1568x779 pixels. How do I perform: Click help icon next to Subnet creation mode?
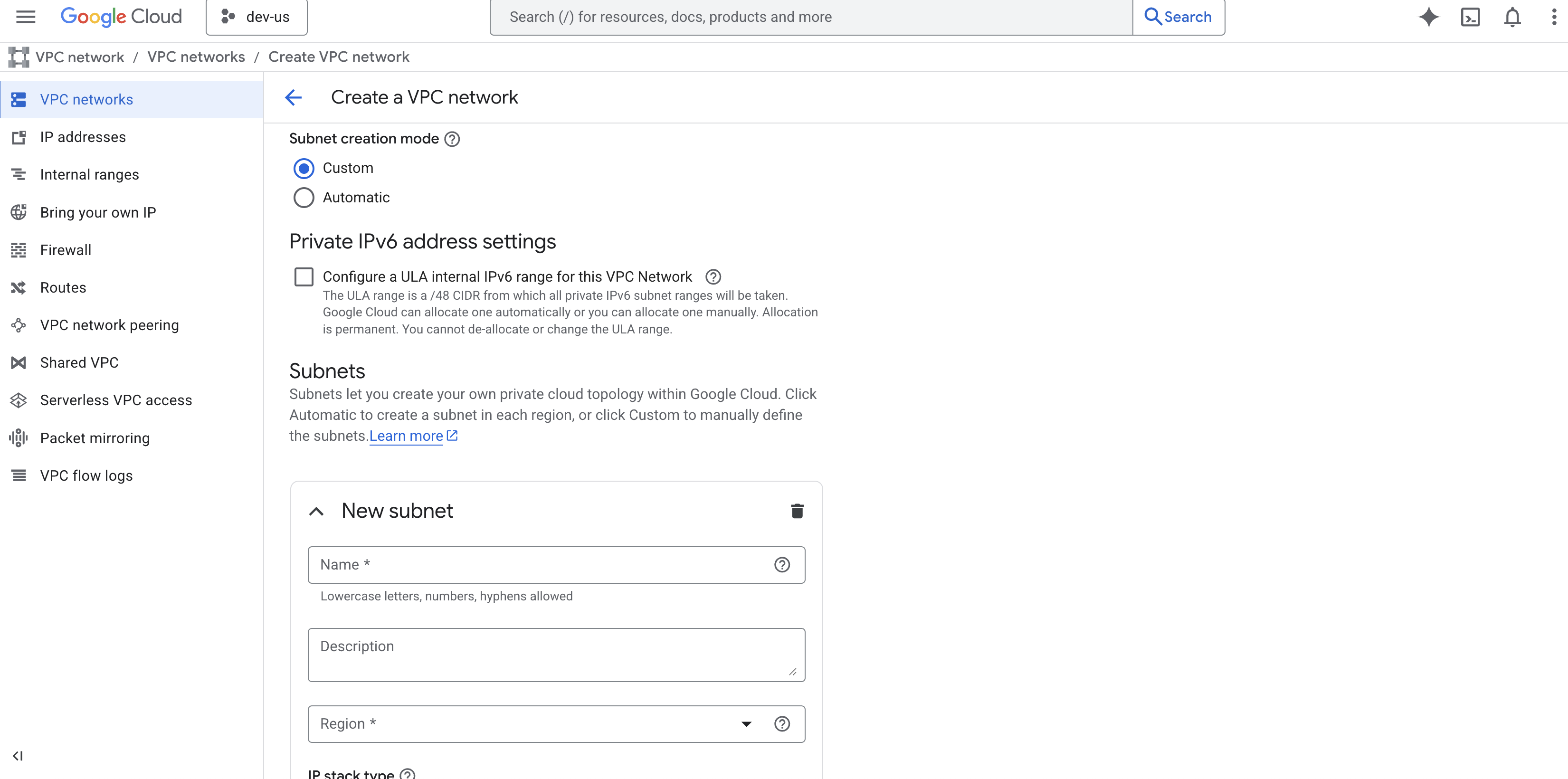[x=452, y=139]
